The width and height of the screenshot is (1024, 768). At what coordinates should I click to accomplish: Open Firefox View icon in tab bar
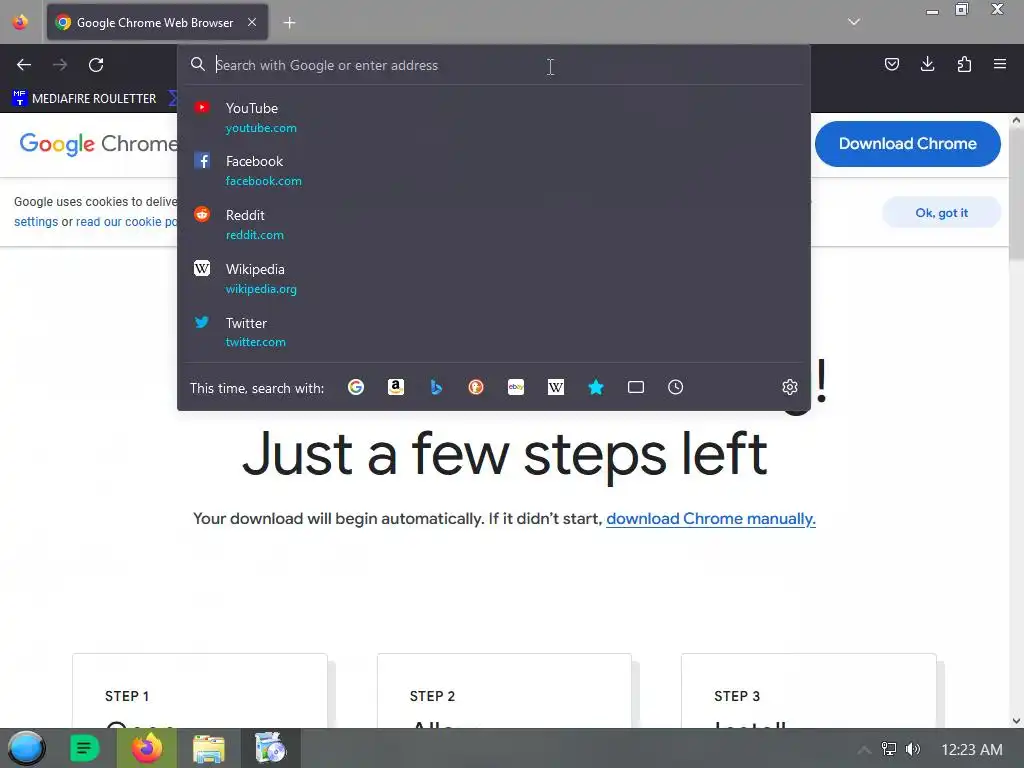coord(20,22)
